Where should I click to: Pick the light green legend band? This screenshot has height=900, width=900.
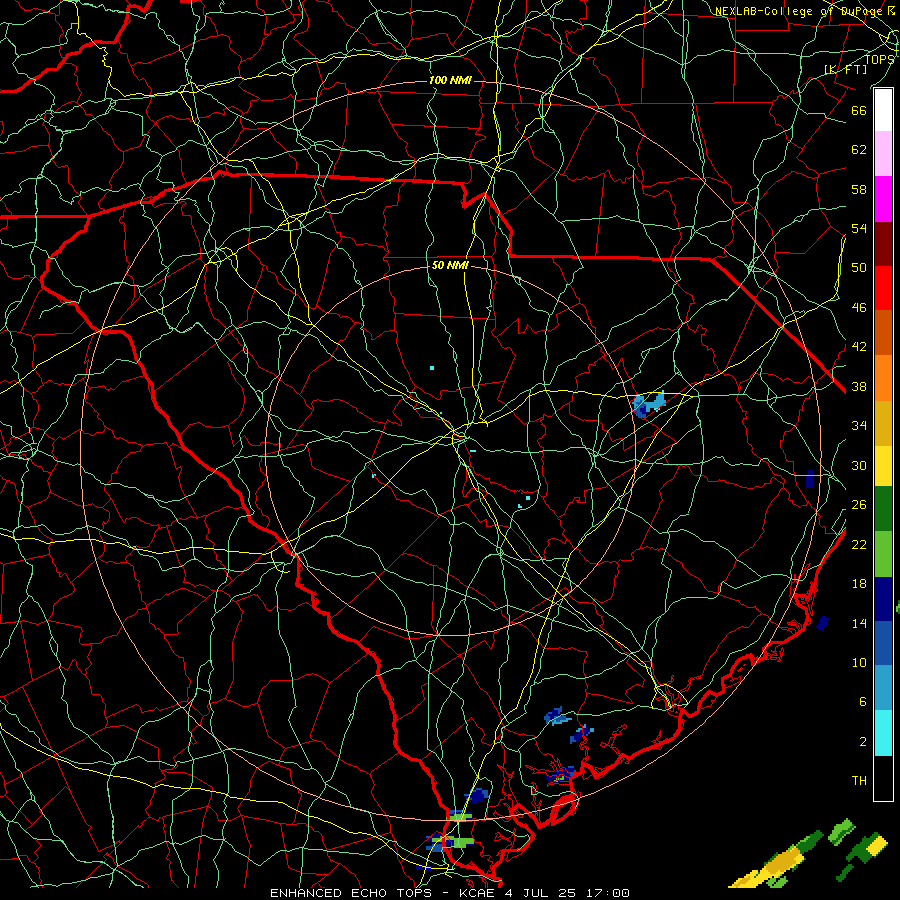pyautogui.click(x=883, y=554)
